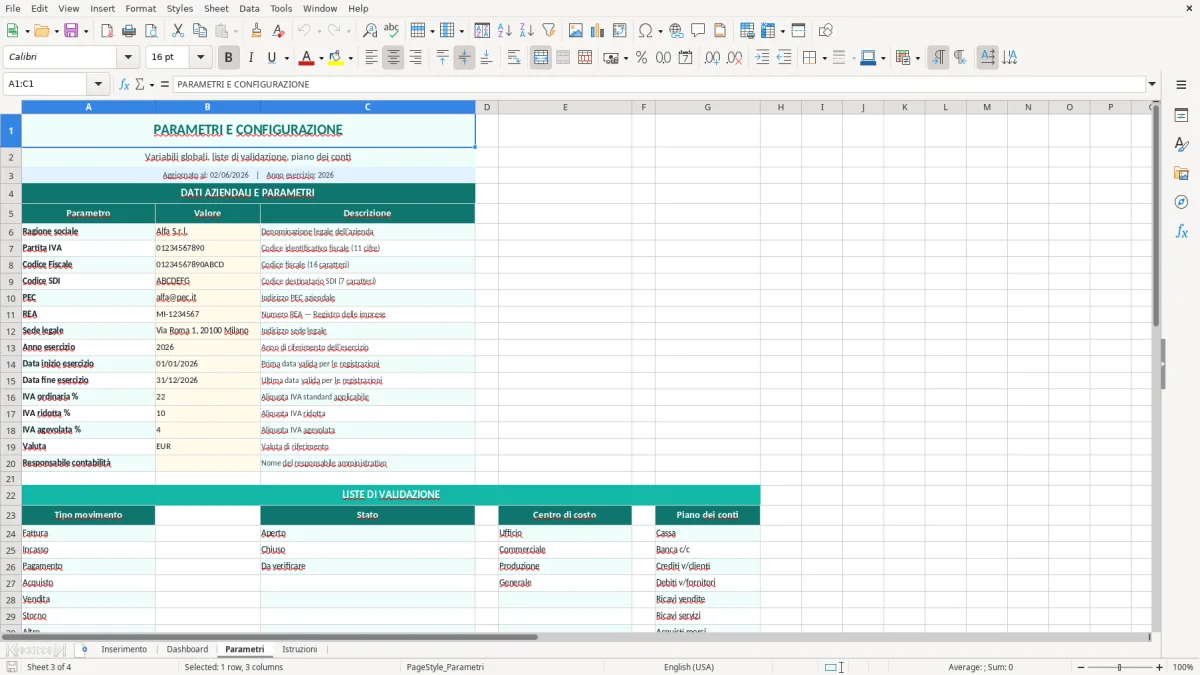Open Conditional Formatting dropdown arrow
The image size is (1200, 675).
pos(917,58)
